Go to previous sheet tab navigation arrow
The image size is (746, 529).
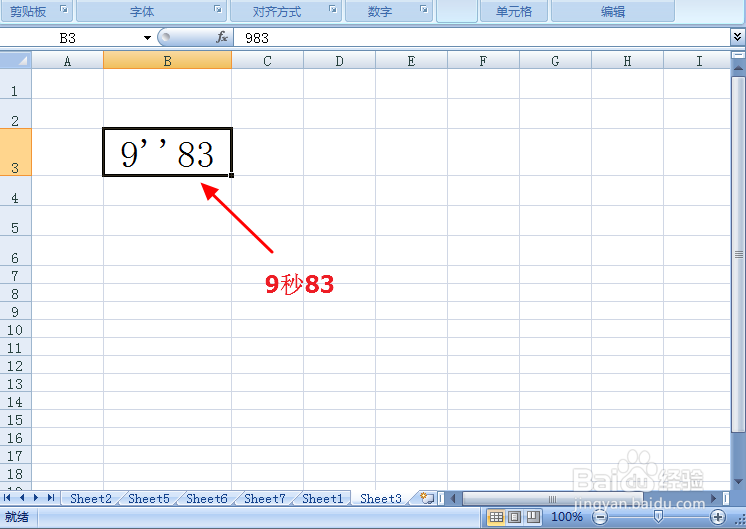(22, 498)
